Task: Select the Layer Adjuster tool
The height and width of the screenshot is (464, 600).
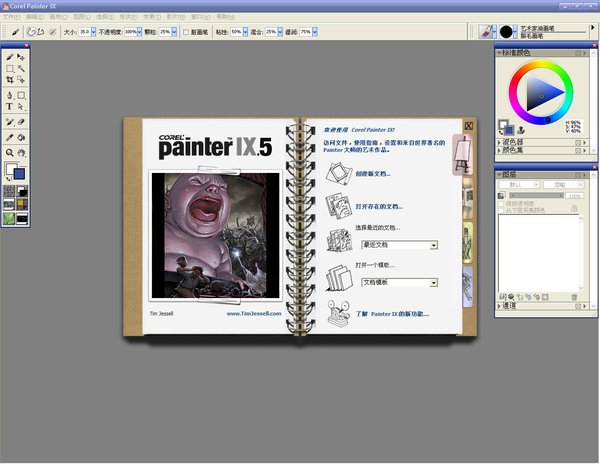Action: tap(21, 57)
